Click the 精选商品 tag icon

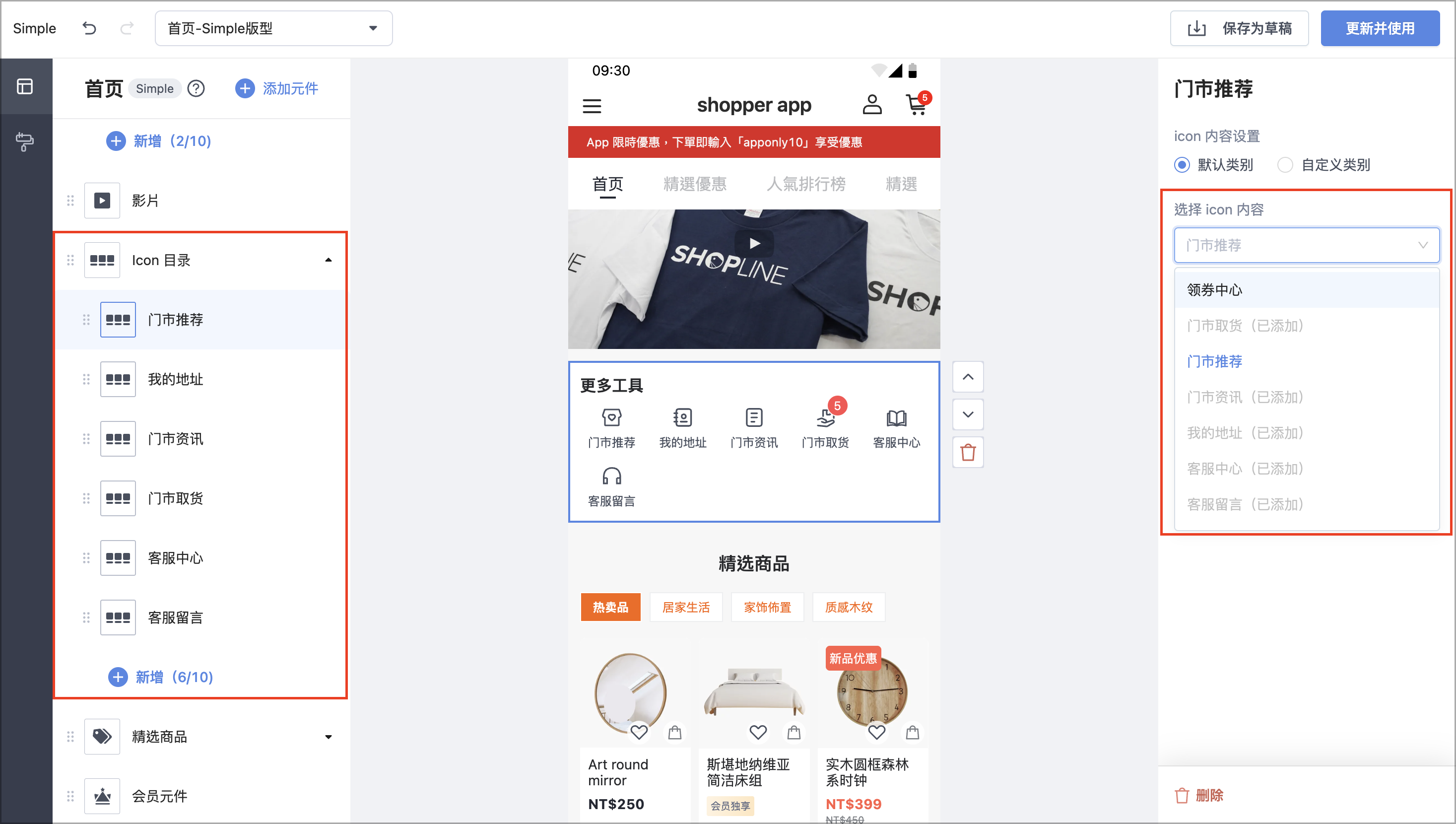(x=102, y=736)
